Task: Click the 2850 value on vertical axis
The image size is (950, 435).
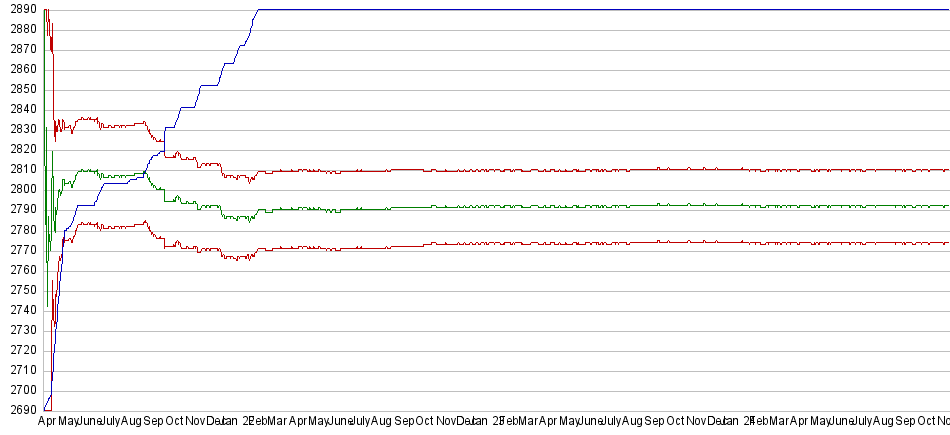Action: (18, 89)
